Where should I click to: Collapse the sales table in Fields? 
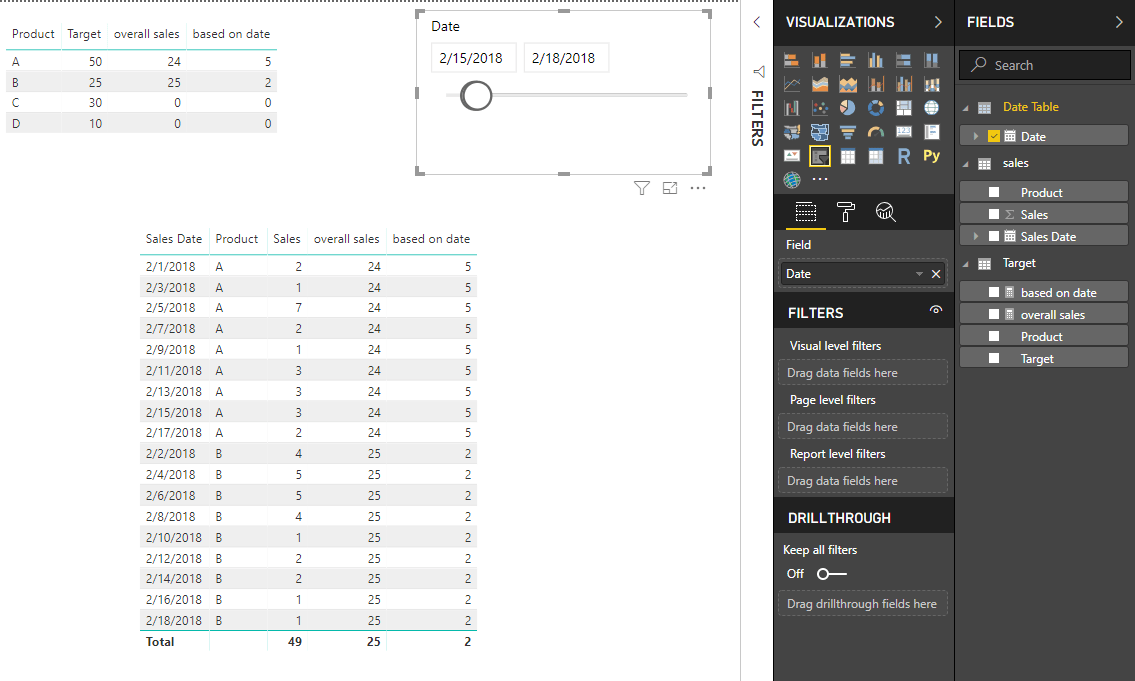(x=966, y=164)
